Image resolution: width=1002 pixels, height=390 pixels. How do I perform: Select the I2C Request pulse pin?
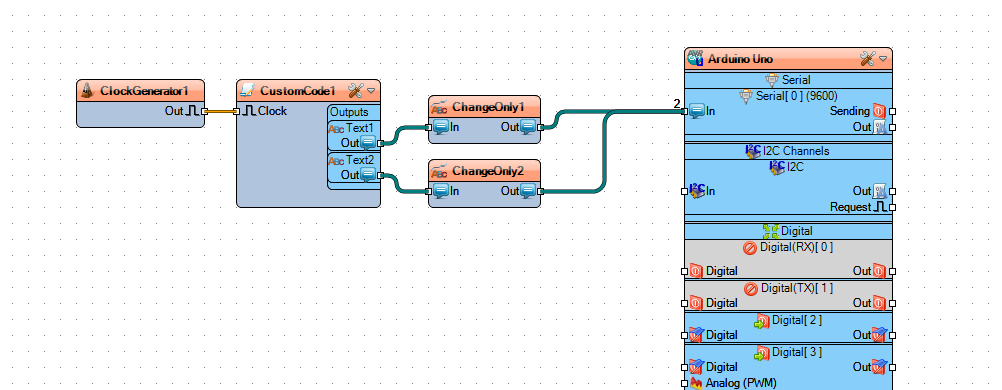tap(881, 207)
